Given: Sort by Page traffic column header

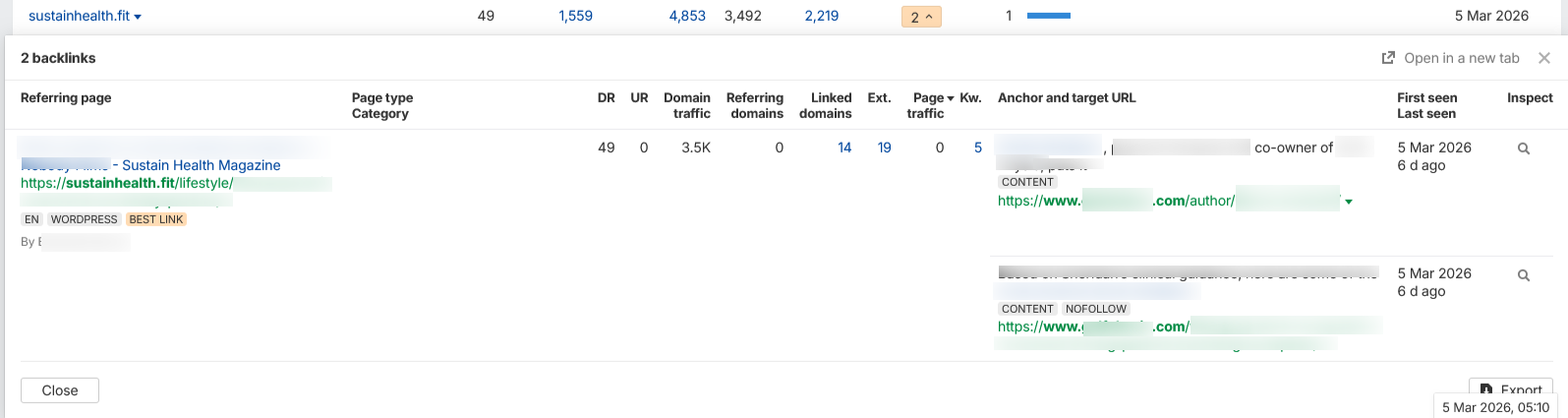Looking at the screenshot, I should 930,105.
